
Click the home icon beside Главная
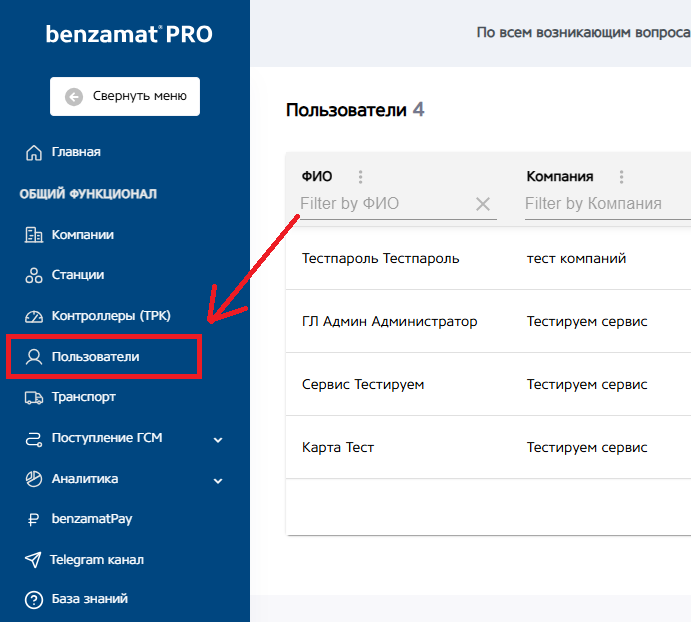coord(33,153)
